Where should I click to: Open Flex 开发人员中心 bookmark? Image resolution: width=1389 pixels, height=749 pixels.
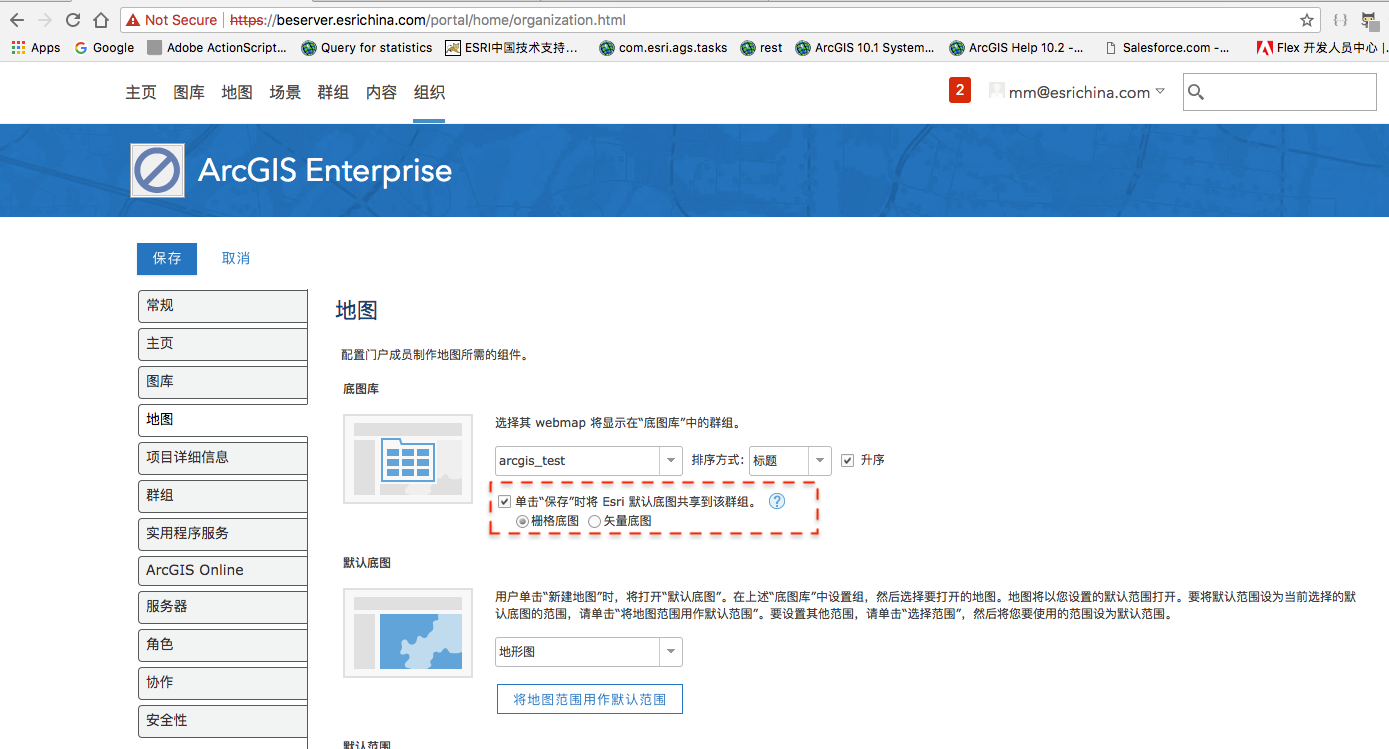pos(1320,47)
